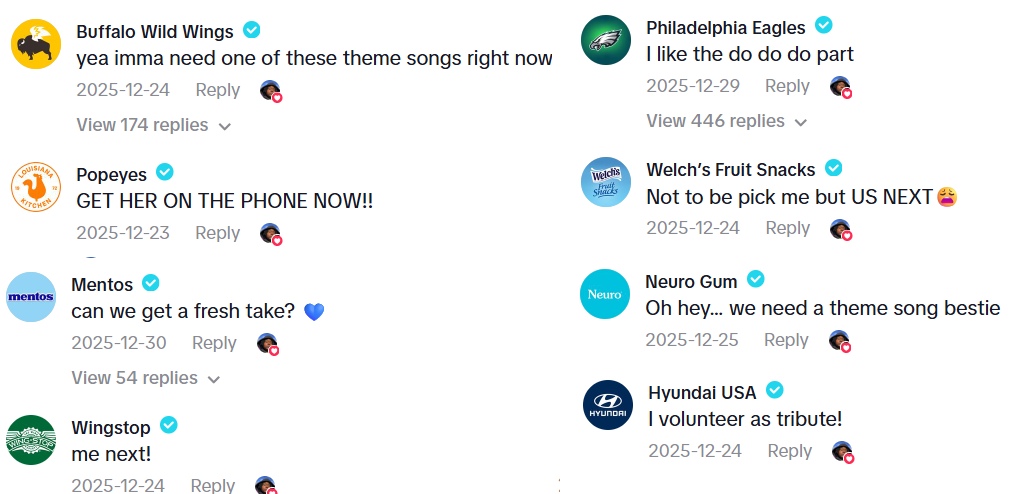
Task: Open the Mentos profile picture
Action: [31, 297]
